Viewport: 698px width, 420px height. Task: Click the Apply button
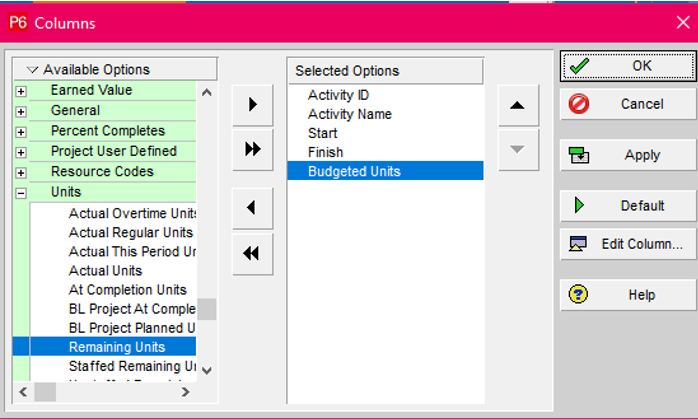(x=628, y=155)
